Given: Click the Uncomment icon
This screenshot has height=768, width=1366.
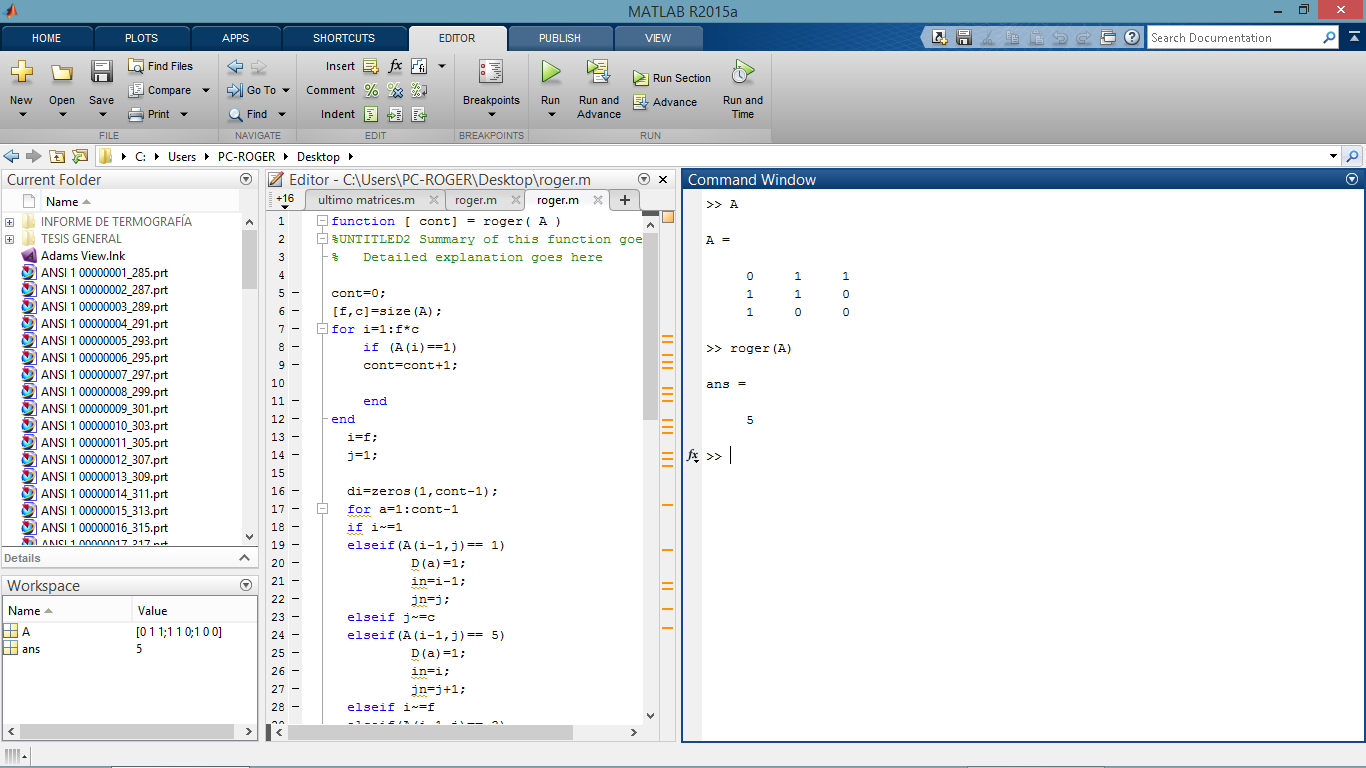Looking at the screenshot, I should click(x=395, y=90).
